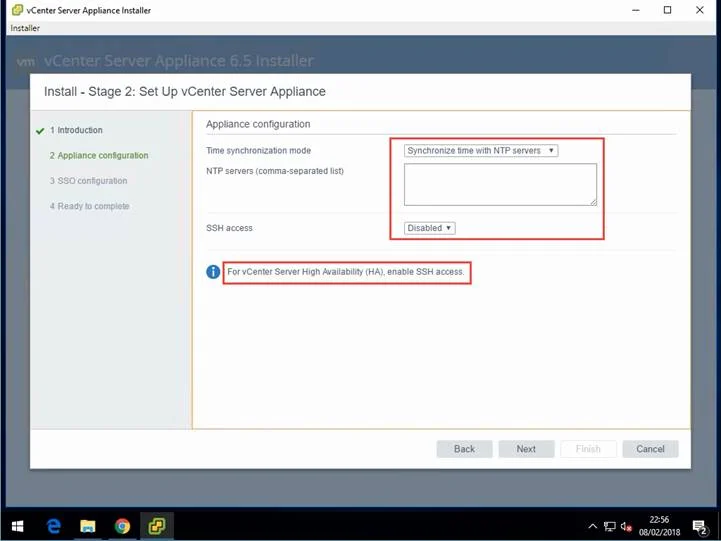Click the blue information icon

(x=213, y=272)
